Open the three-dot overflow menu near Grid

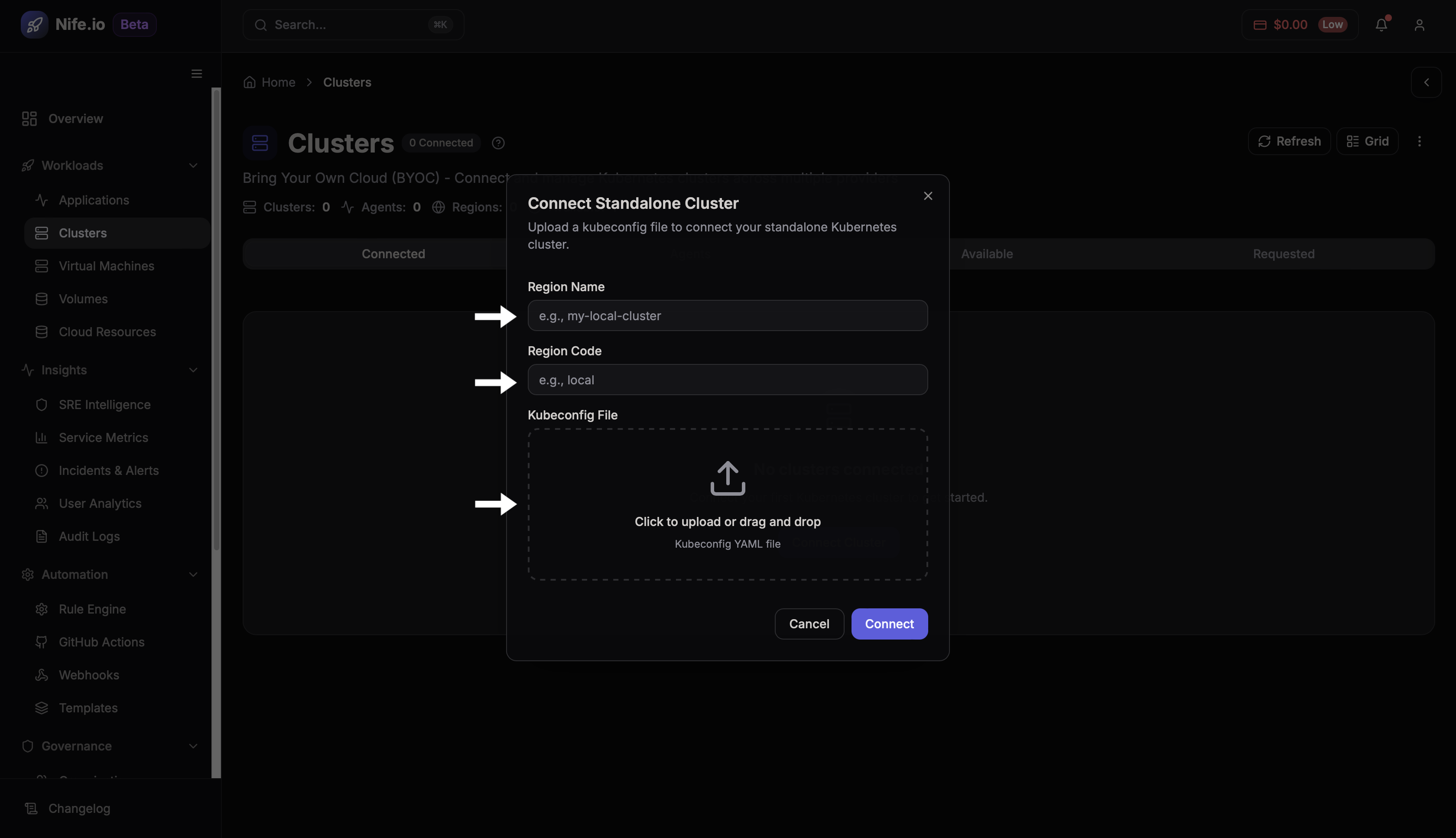pos(1420,141)
